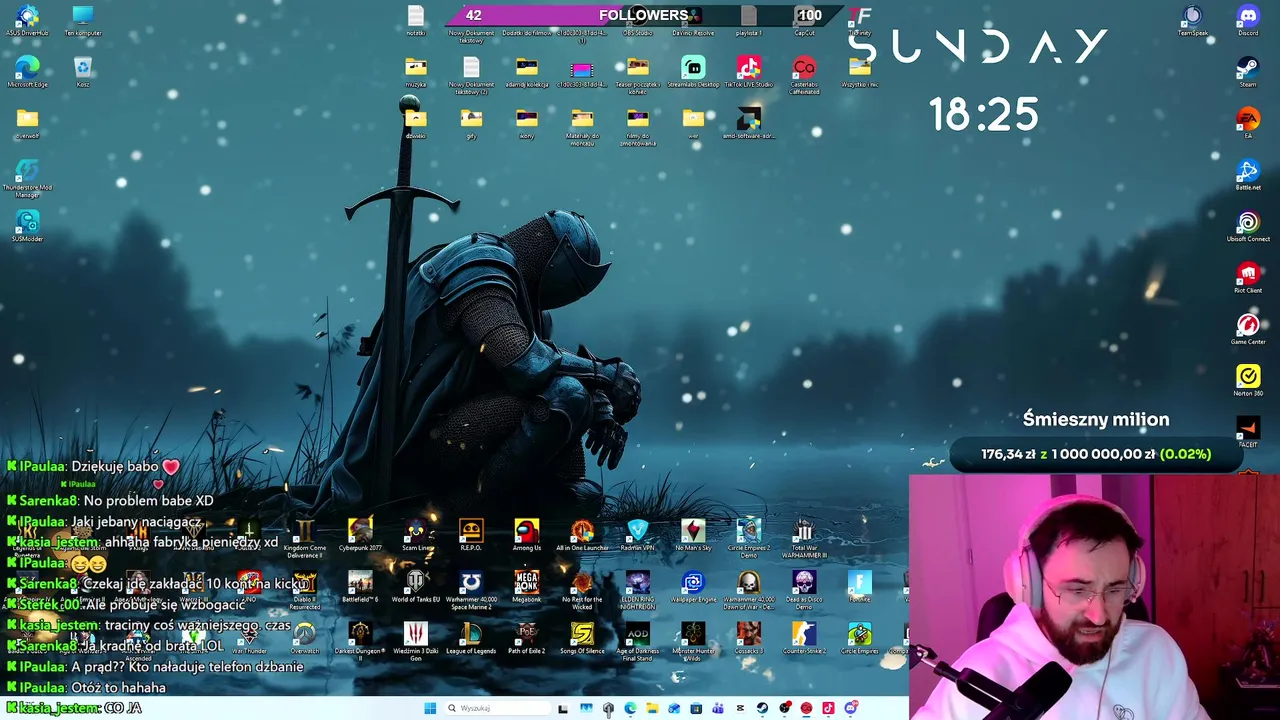Open Thunderstore Mod Manager shortcut
Screen dimensions: 1280x720
(x=27, y=178)
